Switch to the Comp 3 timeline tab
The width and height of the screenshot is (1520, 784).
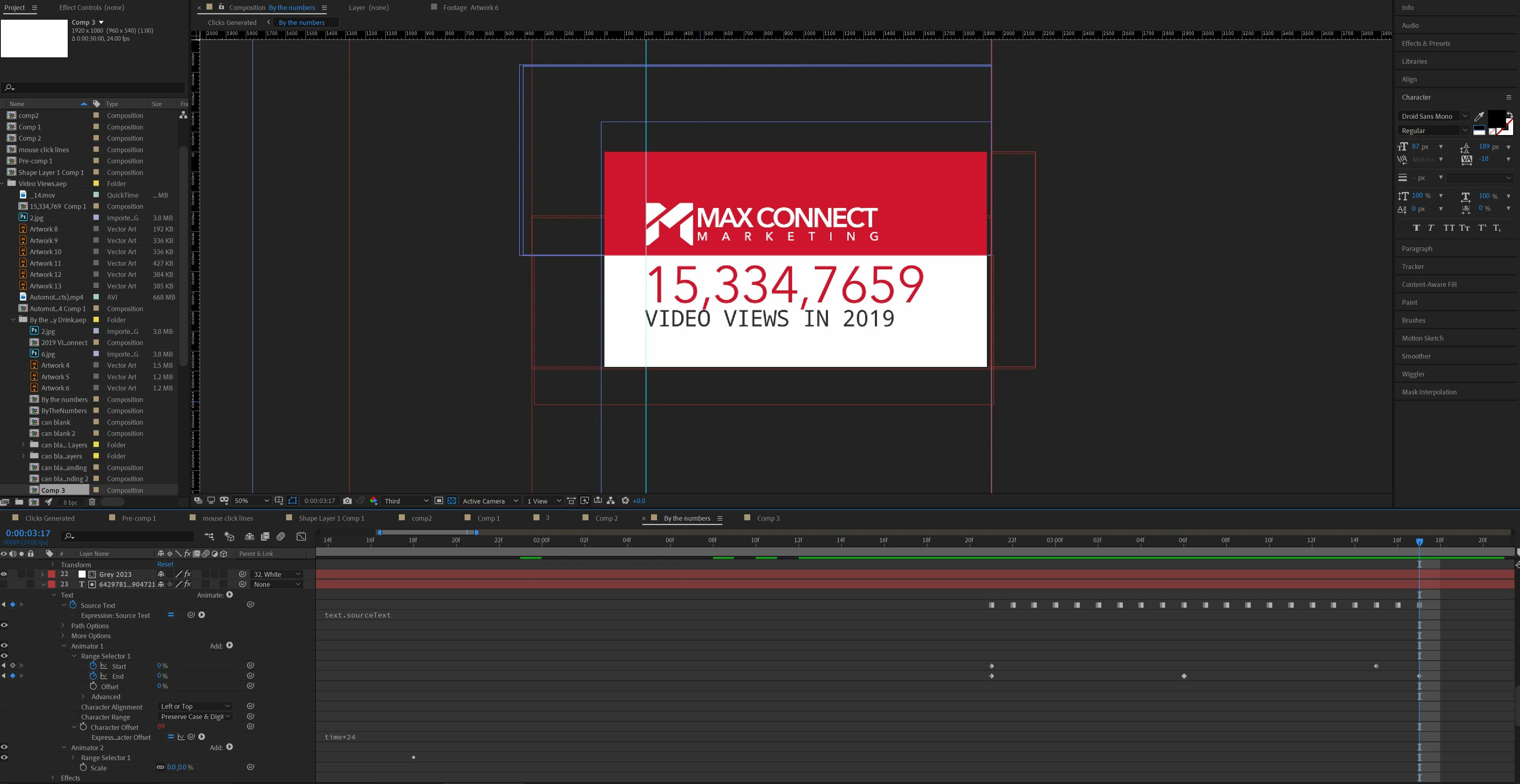pos(768,519)
